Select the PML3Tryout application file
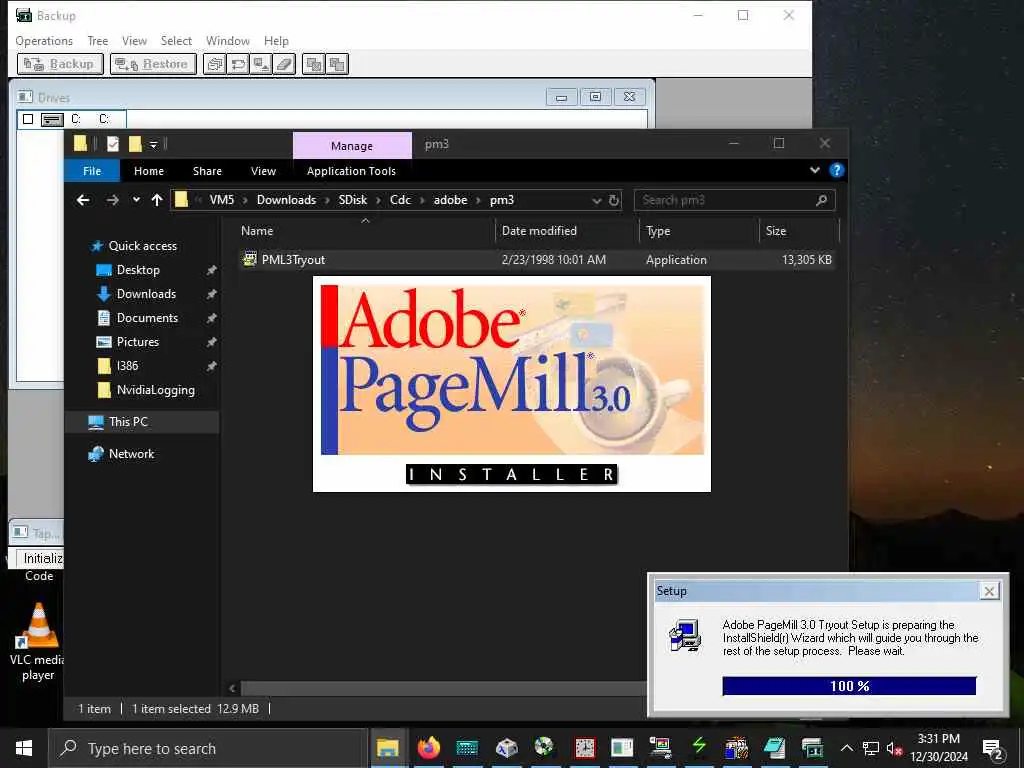This screenshot has width=1024, height=768. pyautogui.click(x=536, y=259)
